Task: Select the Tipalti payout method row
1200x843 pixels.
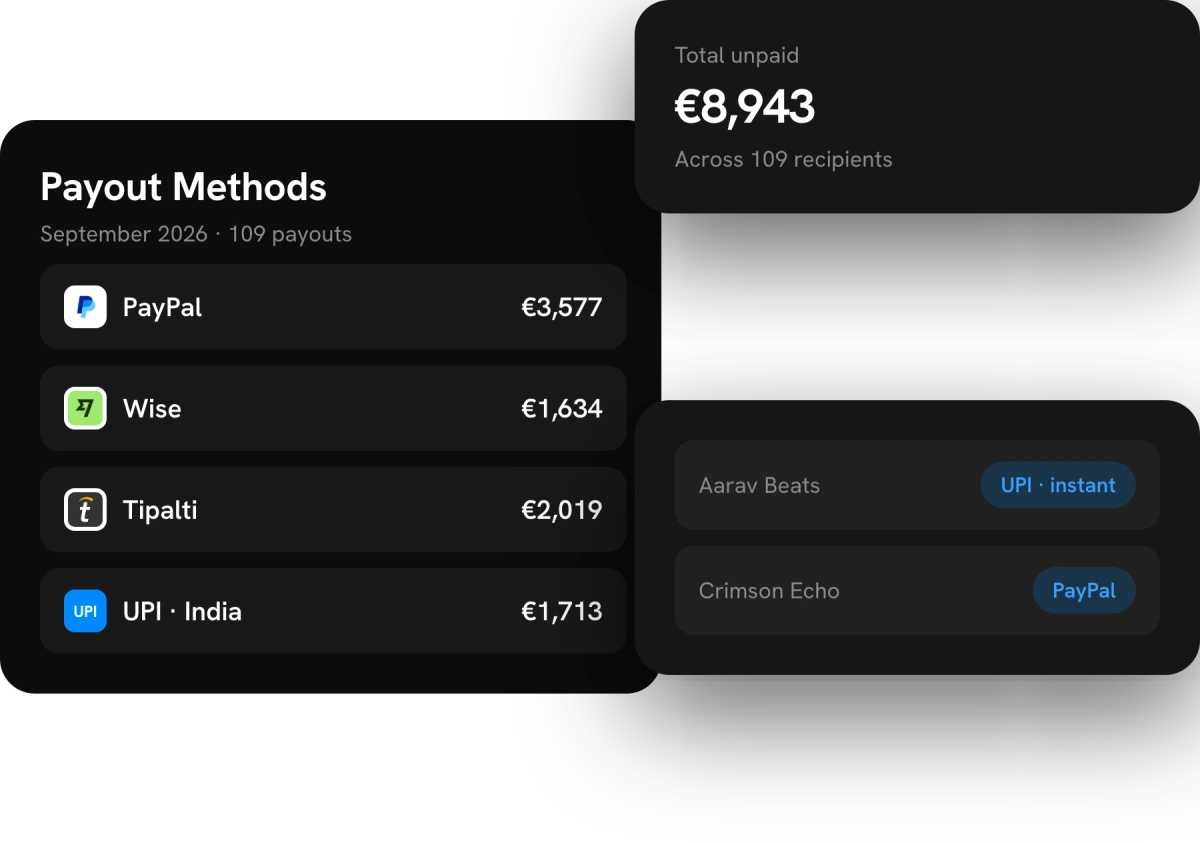Action: 333,510
